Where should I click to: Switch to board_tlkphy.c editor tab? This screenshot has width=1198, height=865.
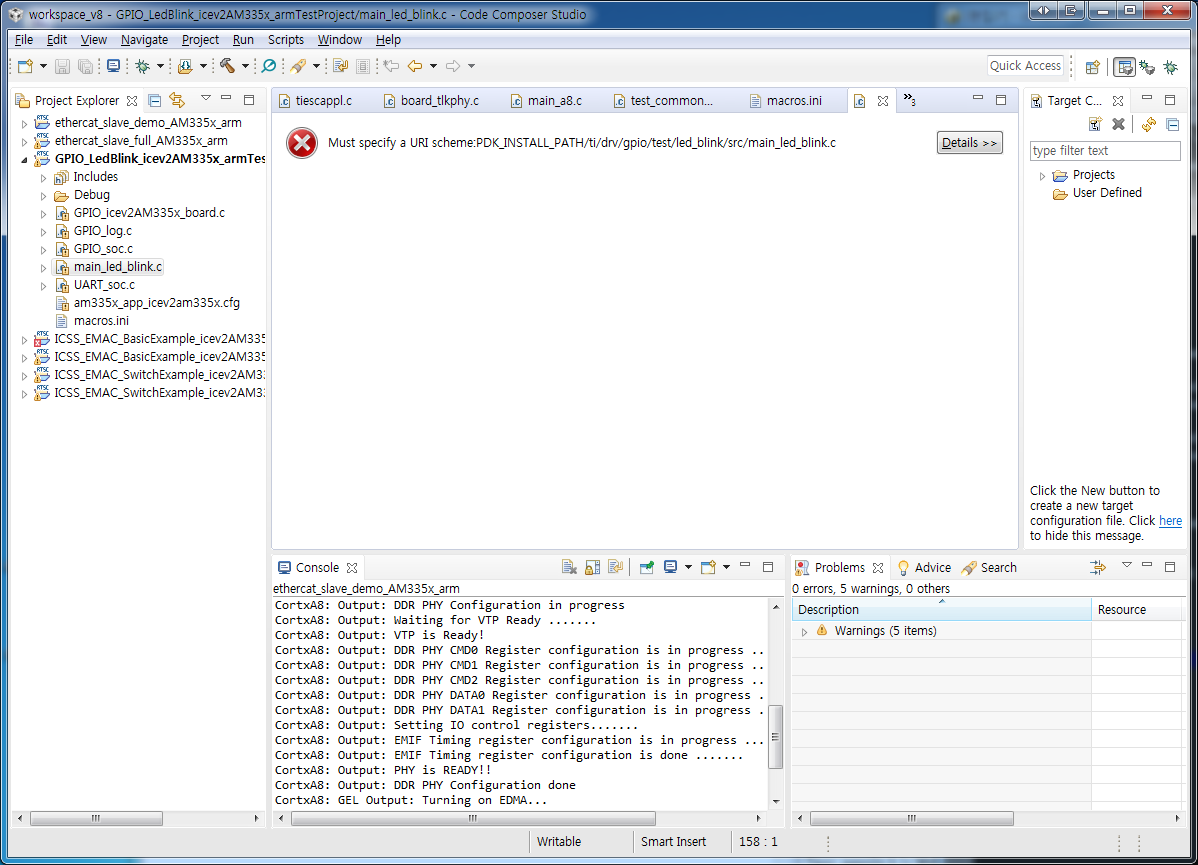(x=432, y=101)
